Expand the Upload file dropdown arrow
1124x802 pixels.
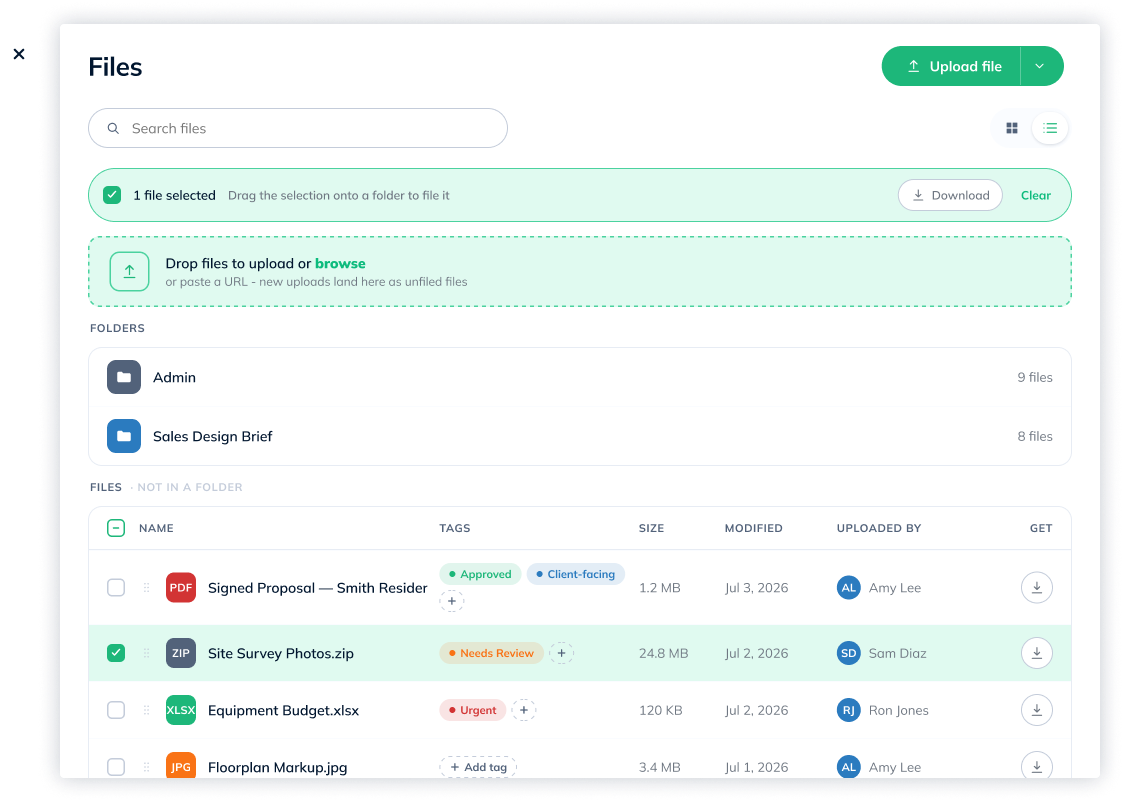1040,66
